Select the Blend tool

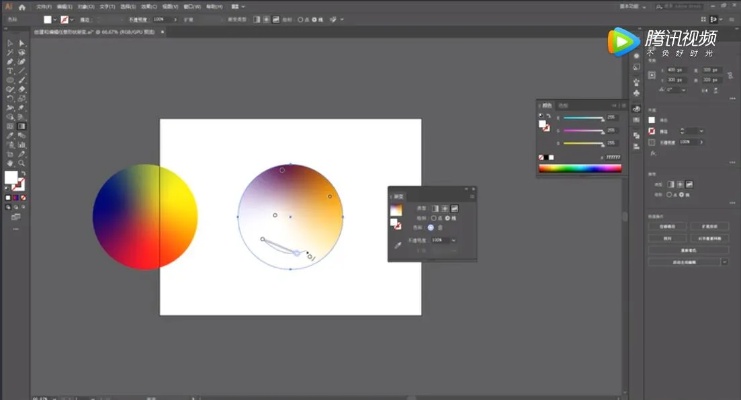click(x=22, y=135)
